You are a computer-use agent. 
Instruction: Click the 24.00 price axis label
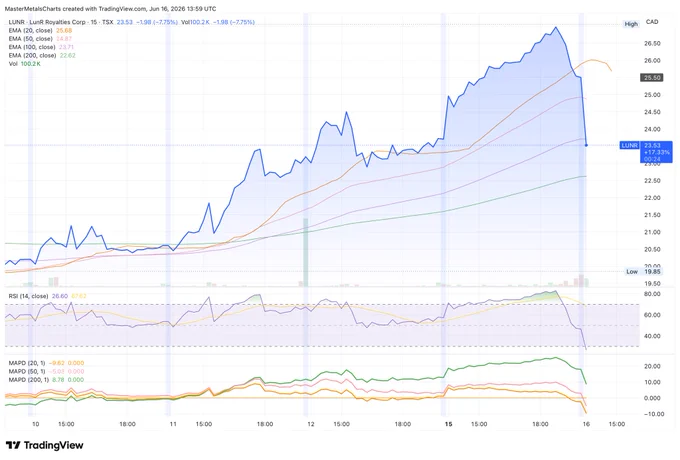652,129
